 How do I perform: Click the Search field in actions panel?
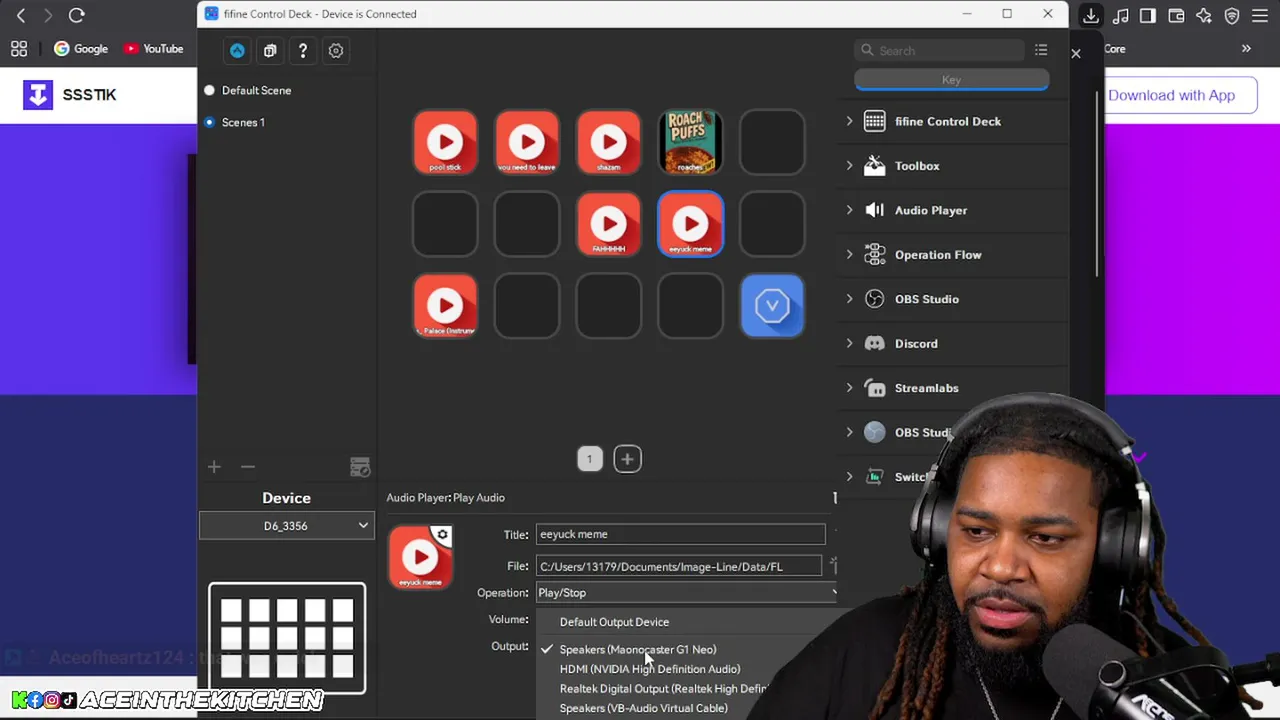tap(940, 50)
